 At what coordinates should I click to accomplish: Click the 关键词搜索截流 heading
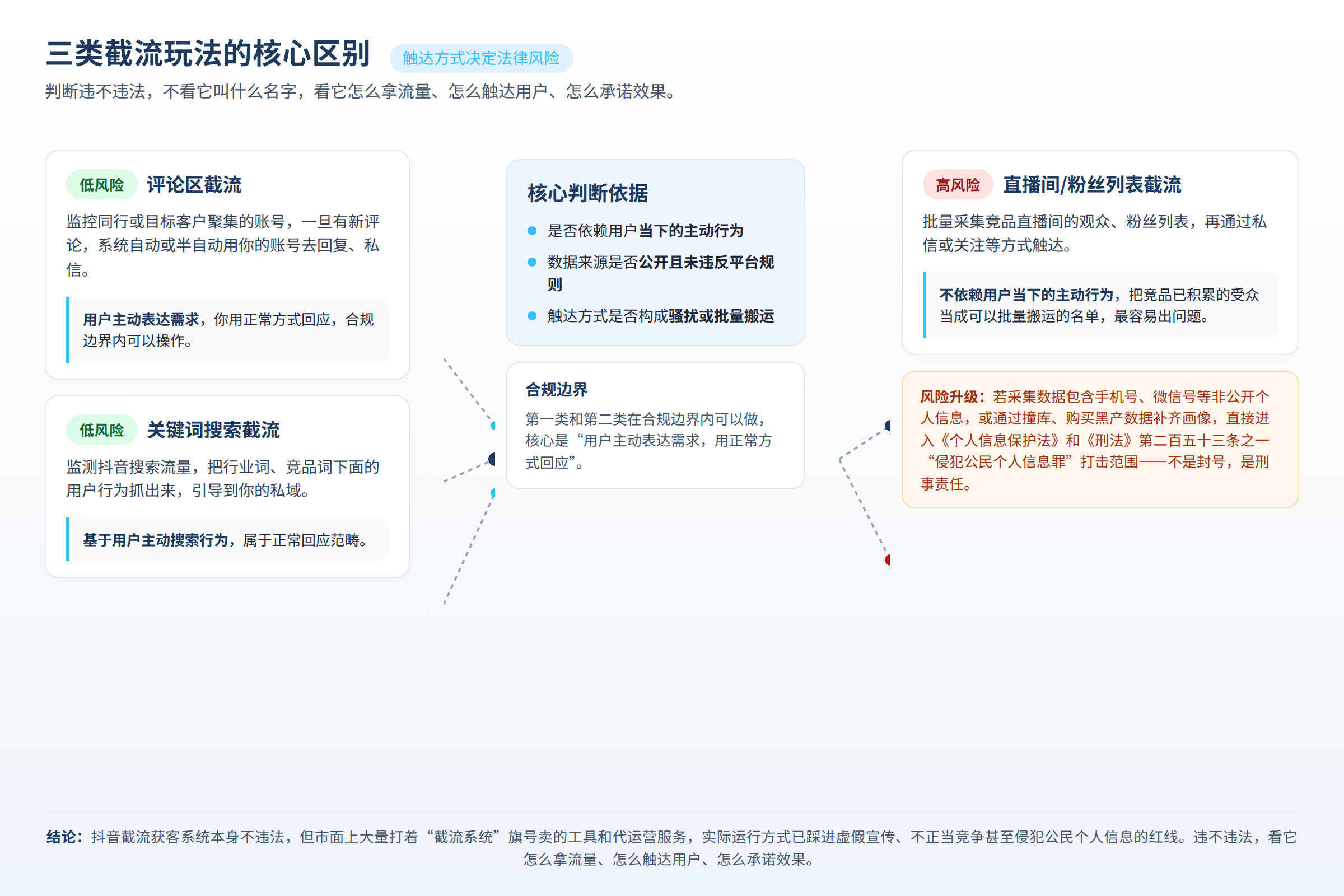tap(213, 430)
